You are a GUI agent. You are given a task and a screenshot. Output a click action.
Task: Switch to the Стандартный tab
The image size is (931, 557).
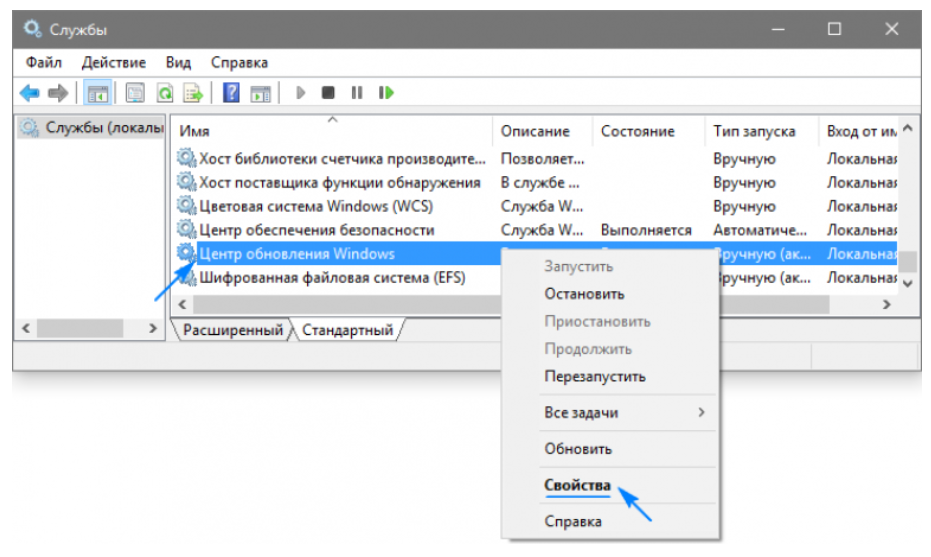[347, 330]
